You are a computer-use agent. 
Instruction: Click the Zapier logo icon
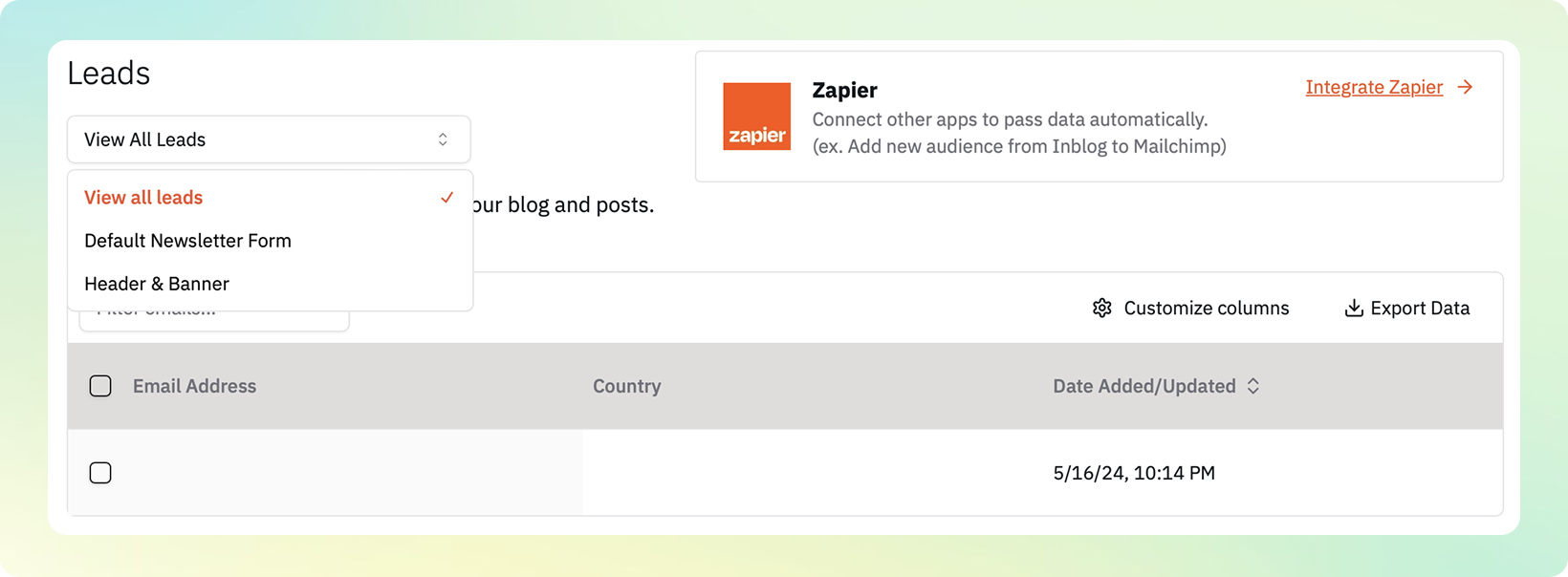coord(756,117)
